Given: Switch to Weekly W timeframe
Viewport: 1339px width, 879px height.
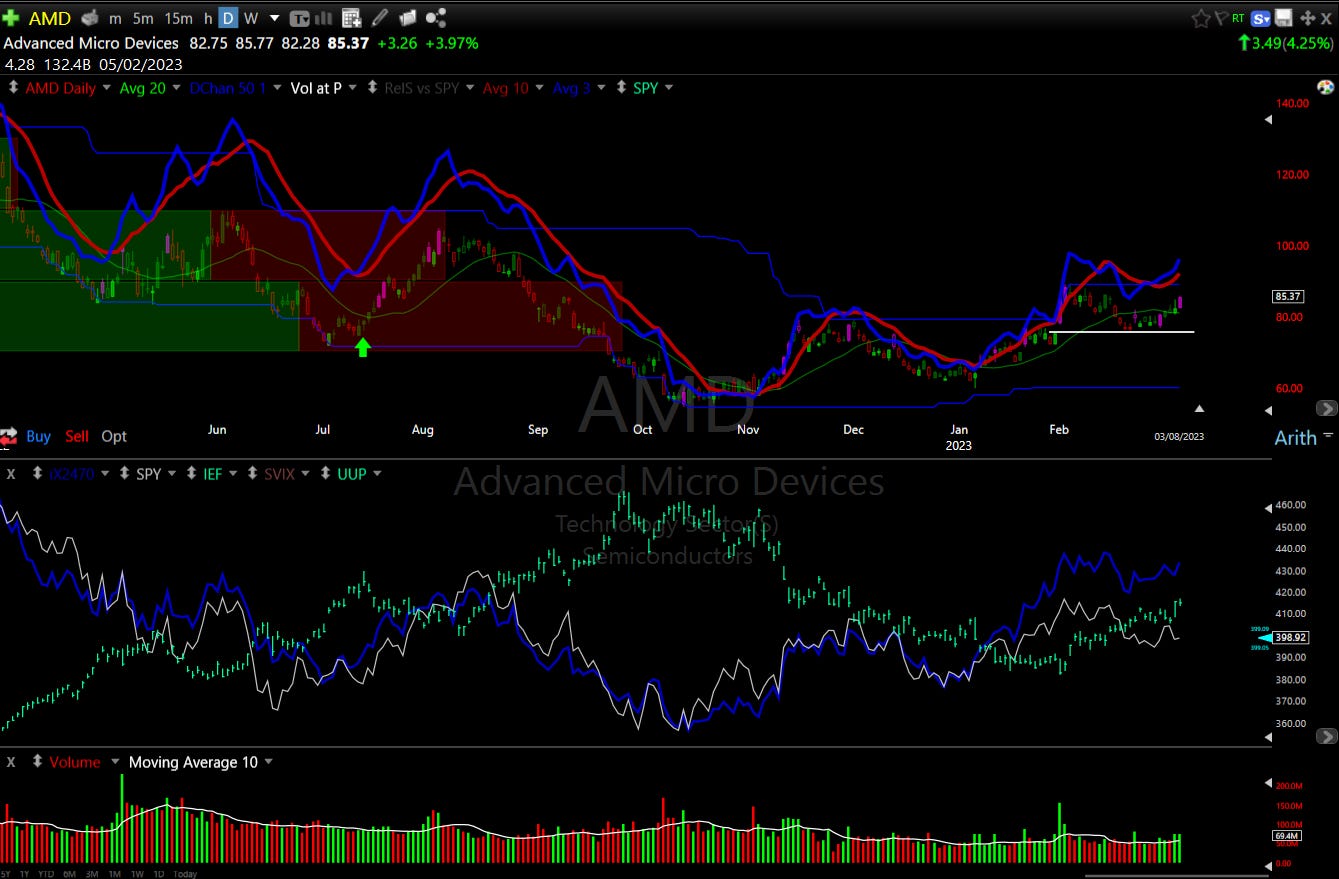Looking at the screenshot, I should [250, 18].
